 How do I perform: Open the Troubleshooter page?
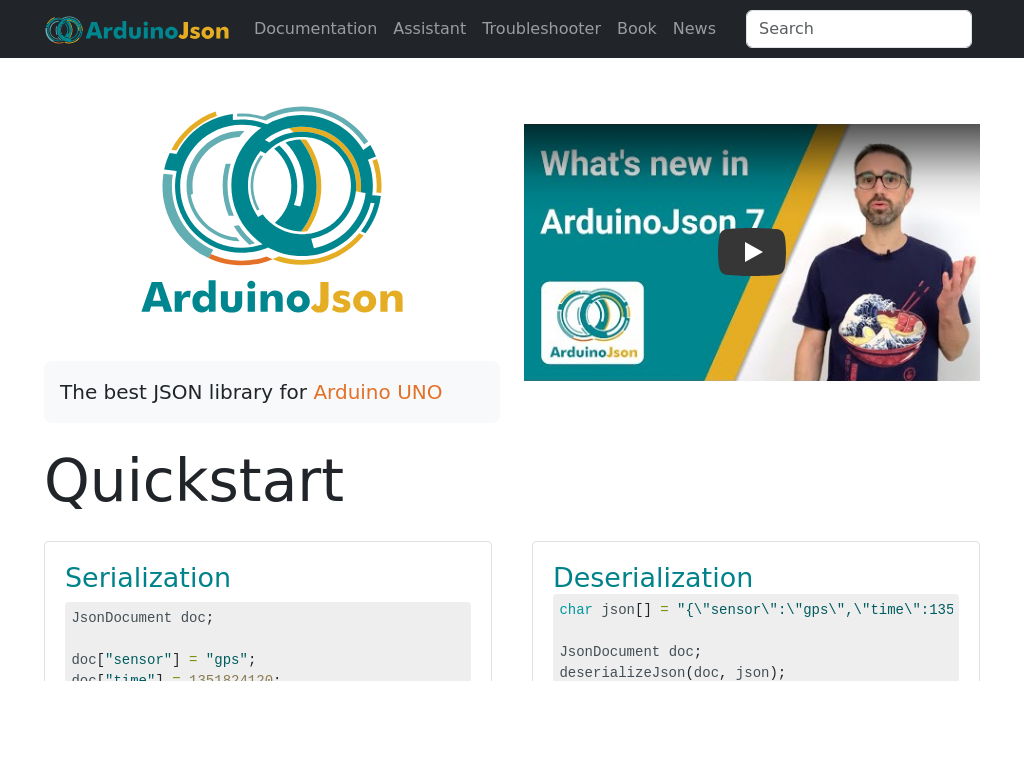[x=541, y=29]
